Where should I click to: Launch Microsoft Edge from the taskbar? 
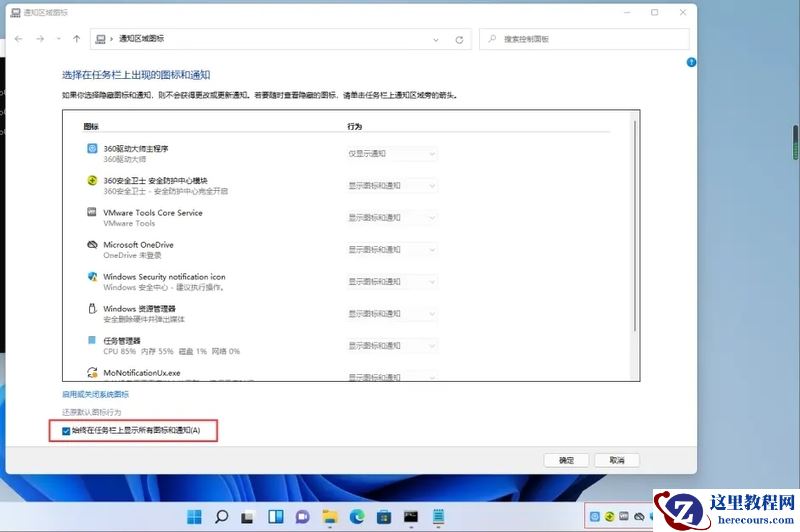click(357, 517)
